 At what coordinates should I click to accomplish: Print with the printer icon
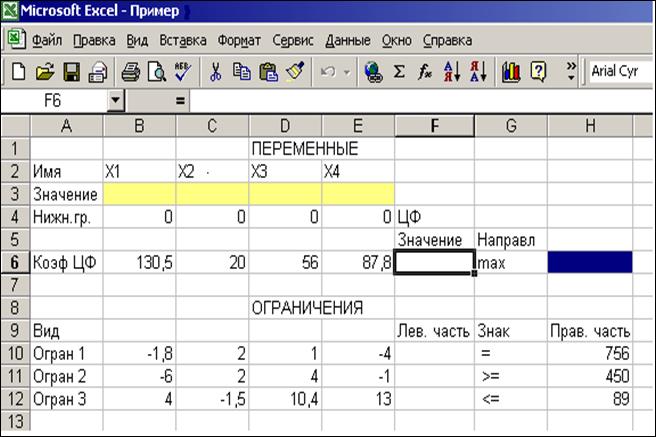point(131,72)
